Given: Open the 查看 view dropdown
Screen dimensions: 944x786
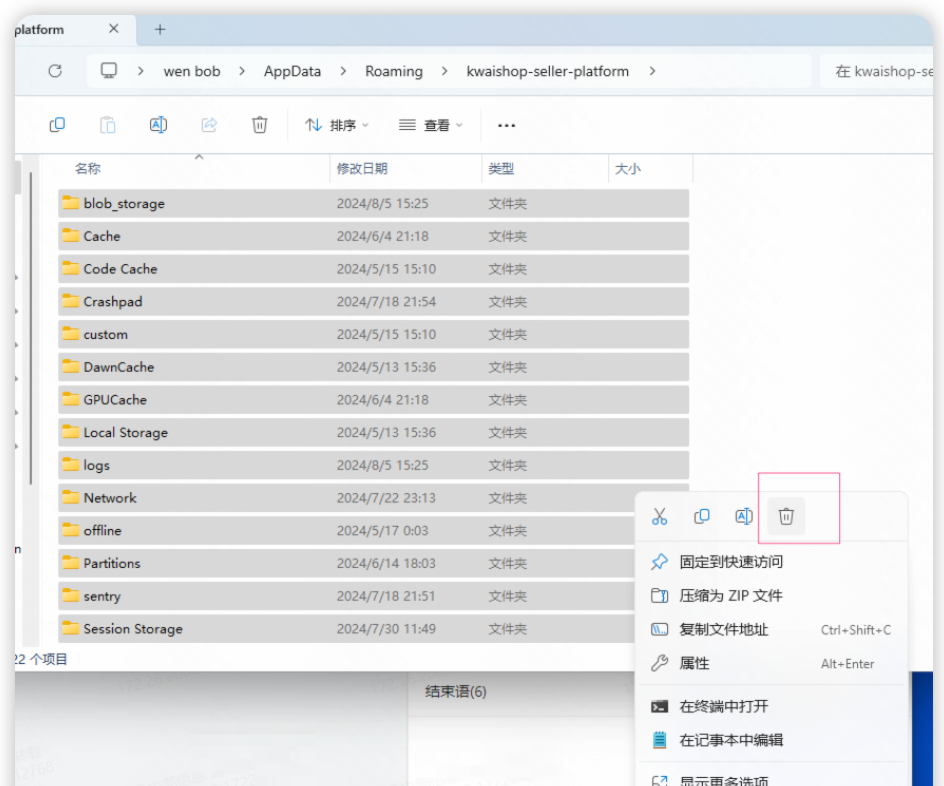Looking at the screenshot, I should (431, 125).
